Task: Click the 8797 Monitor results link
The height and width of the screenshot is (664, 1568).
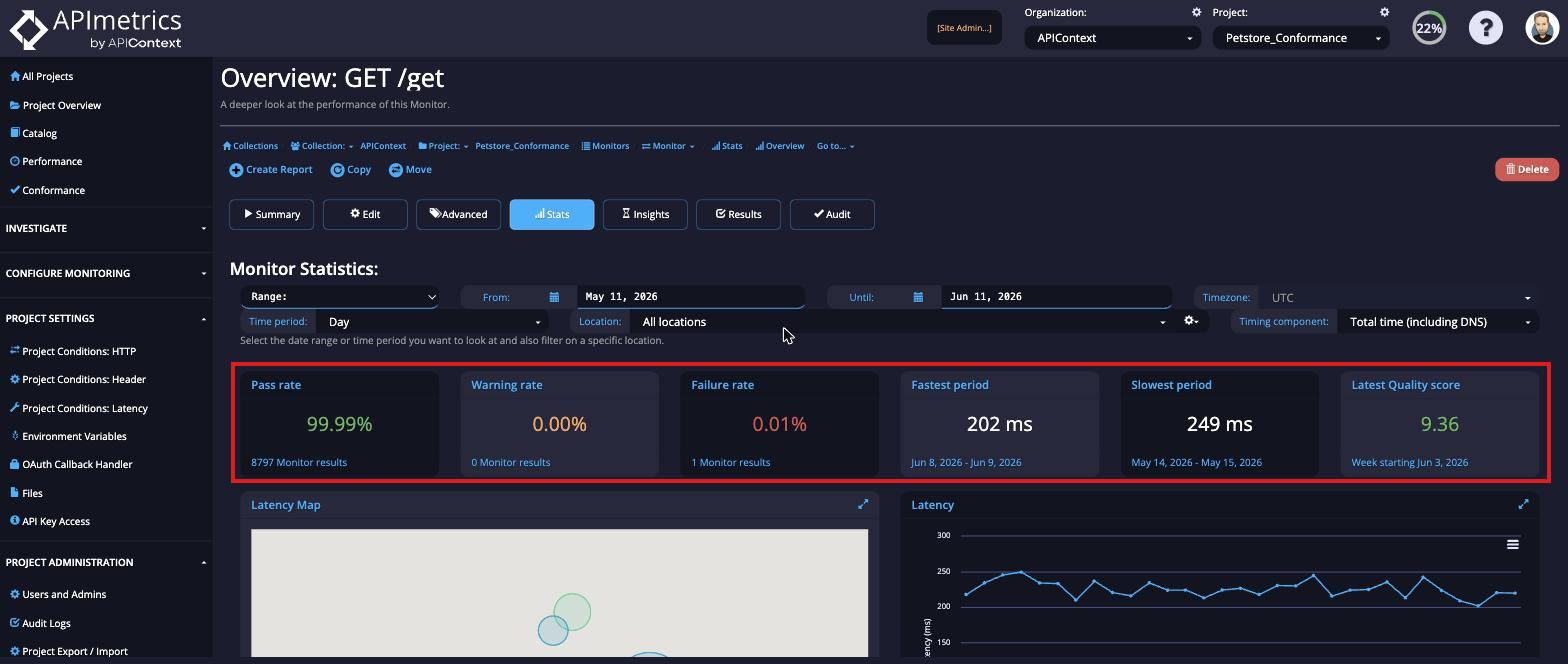Action: (299, 463)
